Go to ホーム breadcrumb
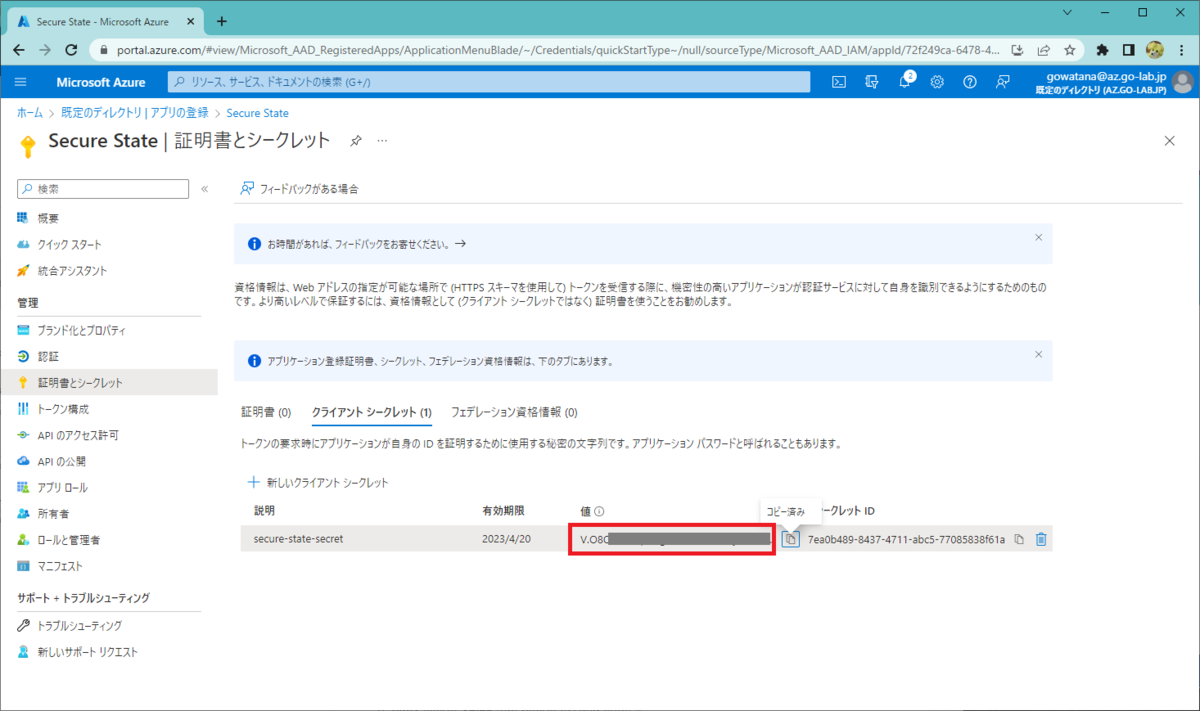Viewport: 1200px width, 711px height. click(30, 113)
